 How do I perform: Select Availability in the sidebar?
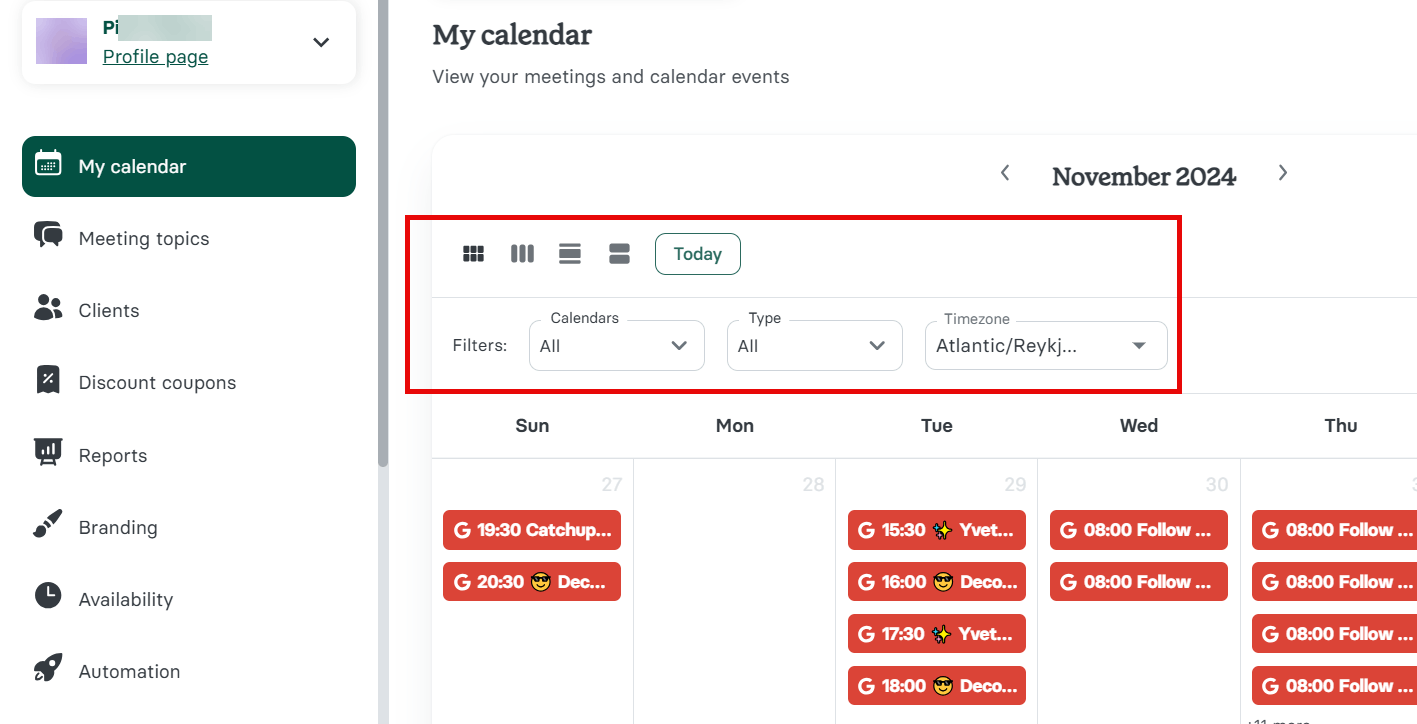pyautogui.click(x=126, y=599)
